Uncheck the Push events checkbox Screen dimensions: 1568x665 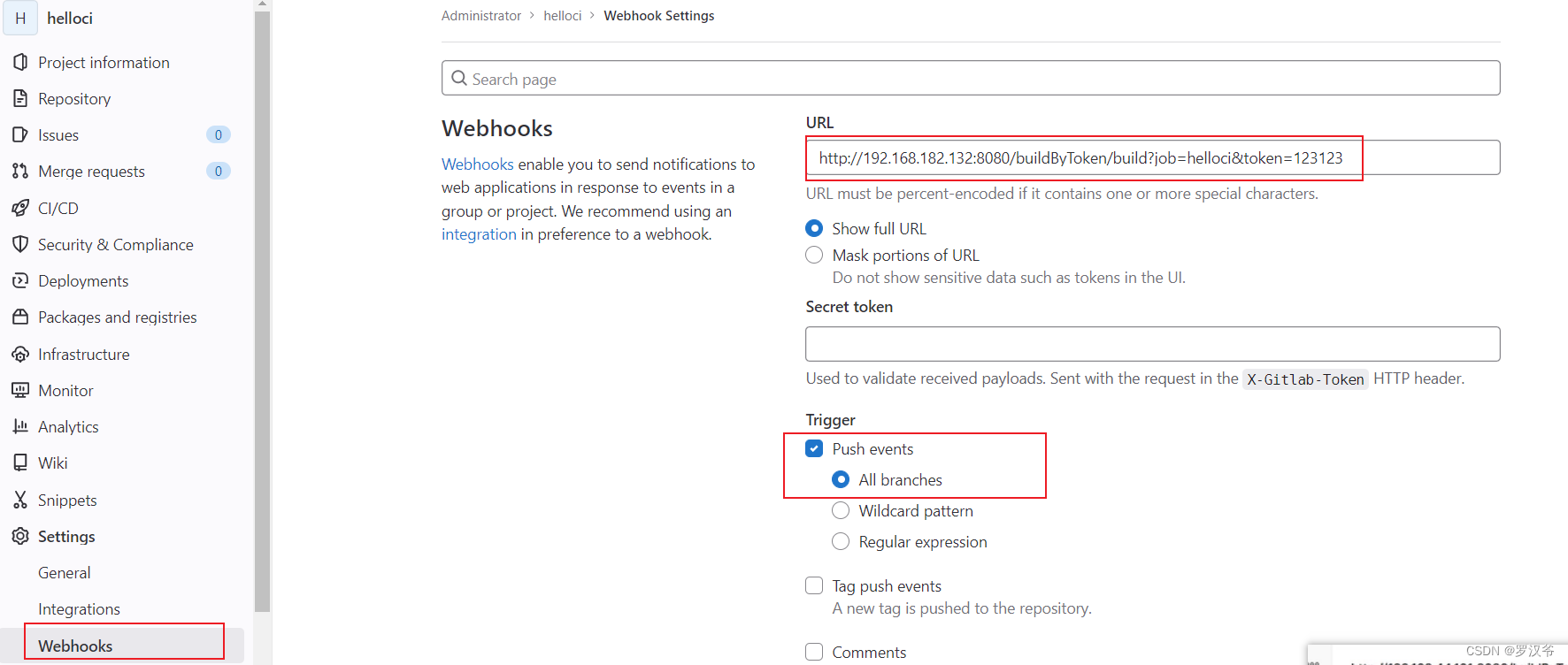[x=814, y=448]
